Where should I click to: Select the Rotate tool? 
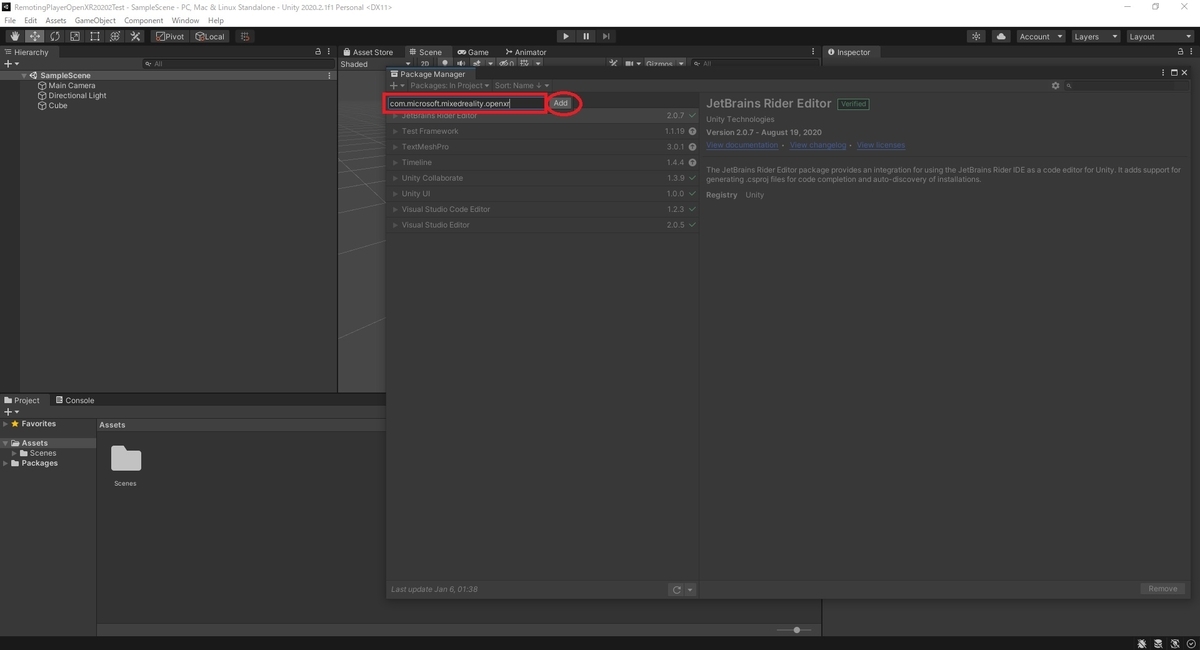click(55, 36)
